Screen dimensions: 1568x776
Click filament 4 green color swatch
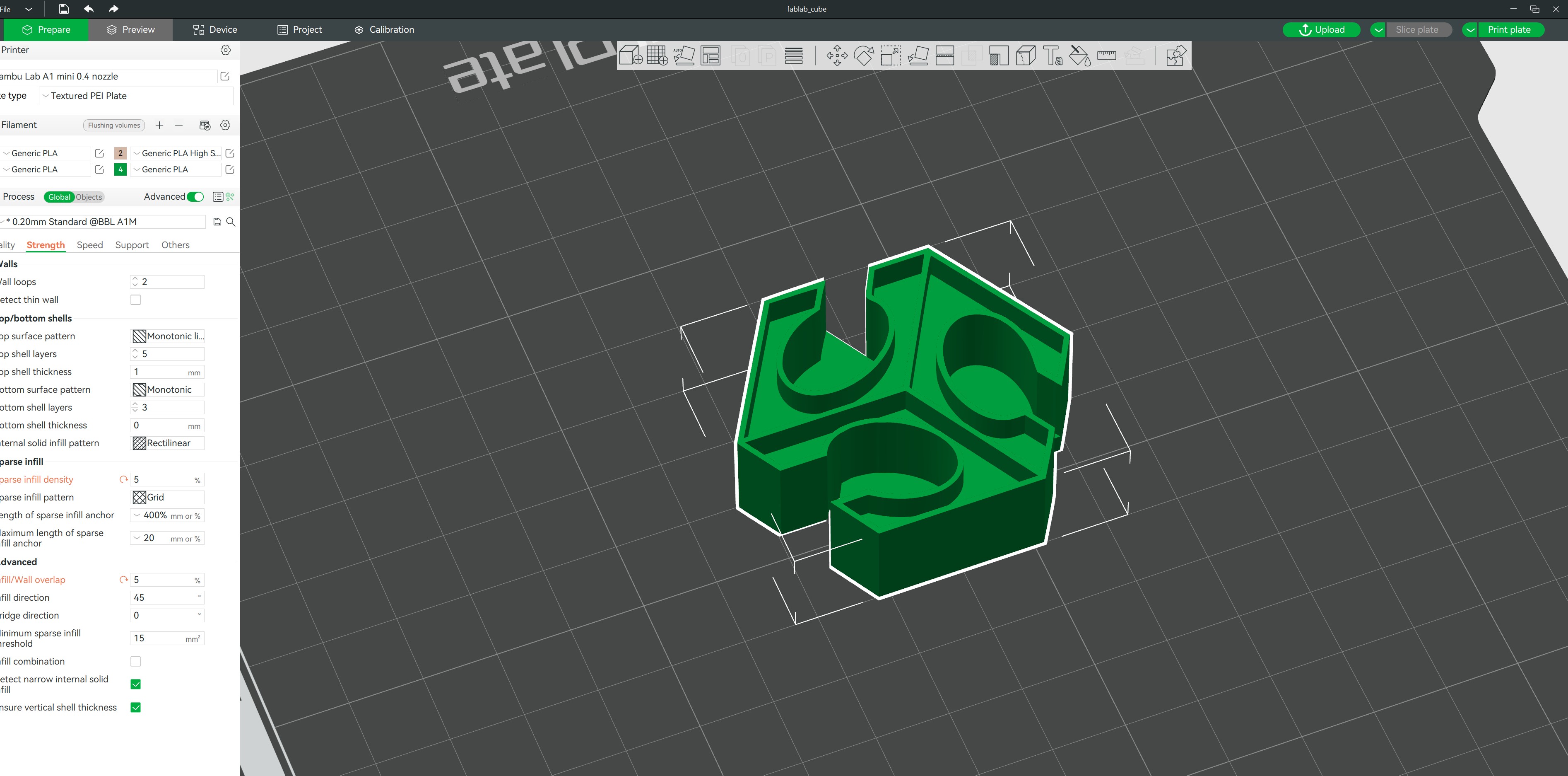coord(120,169)
